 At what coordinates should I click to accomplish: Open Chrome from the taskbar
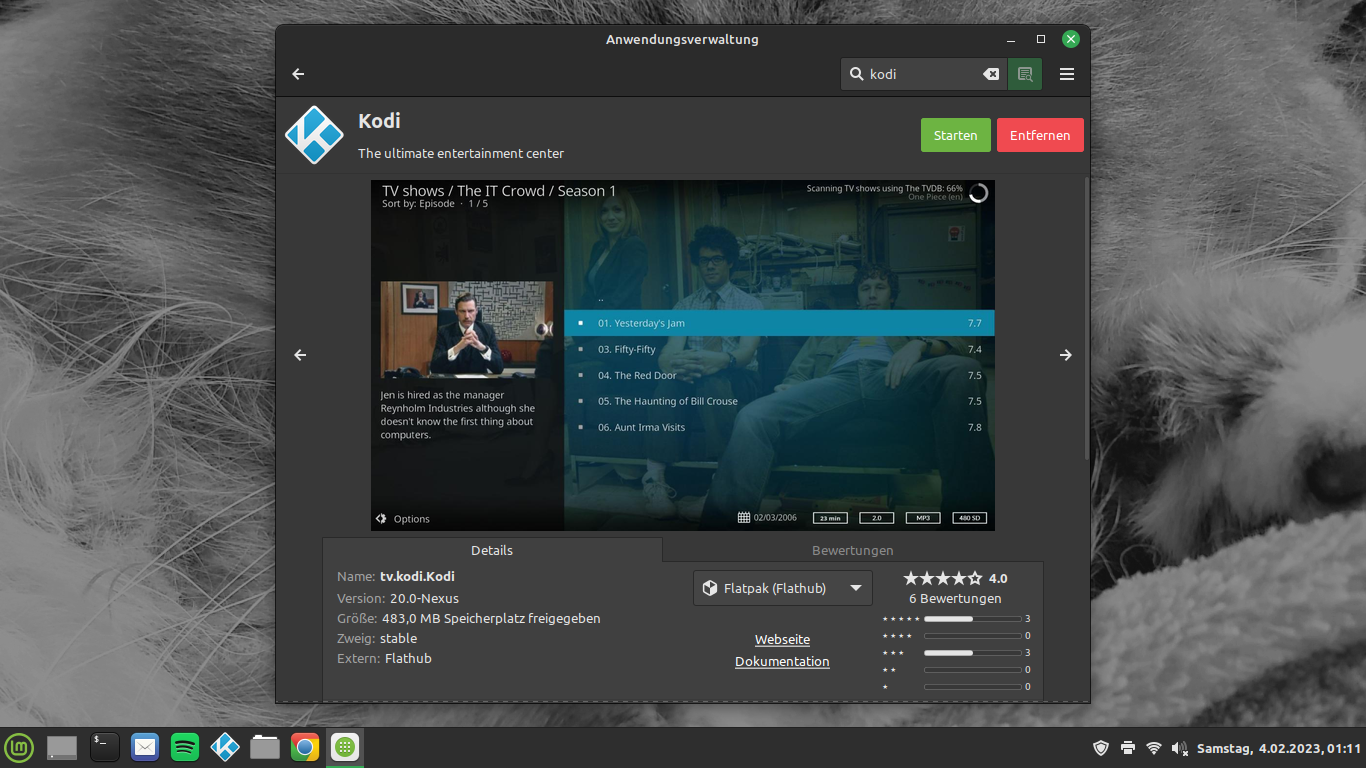[305, 747]
